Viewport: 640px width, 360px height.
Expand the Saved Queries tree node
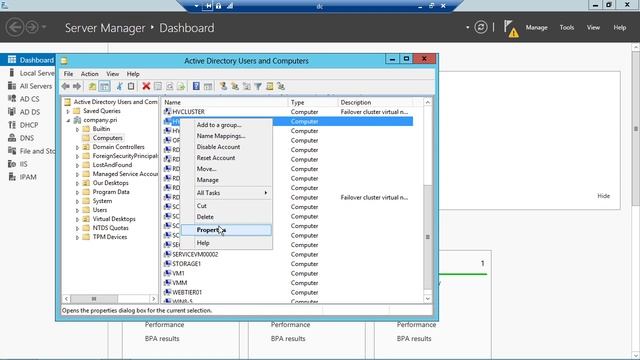coord(68,111)
